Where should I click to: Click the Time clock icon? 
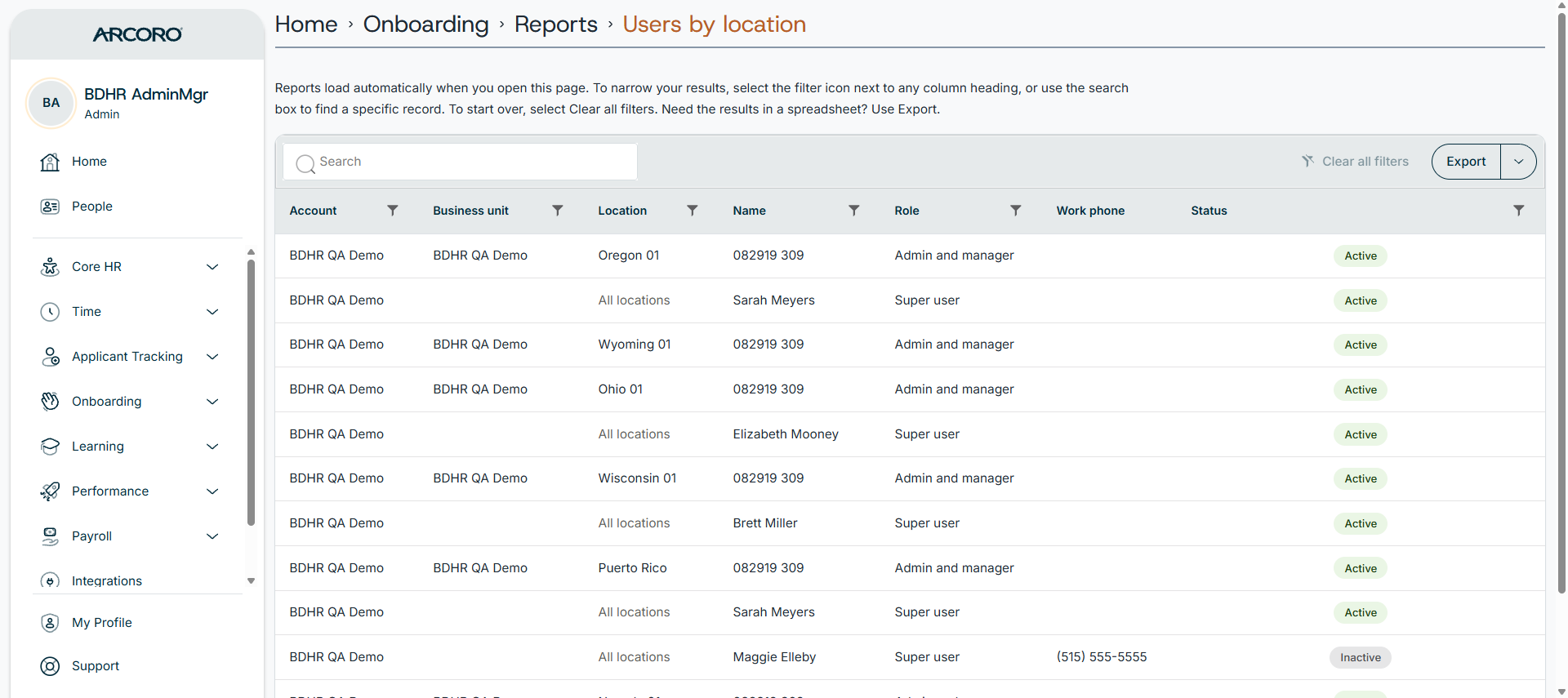coord(50,312)
